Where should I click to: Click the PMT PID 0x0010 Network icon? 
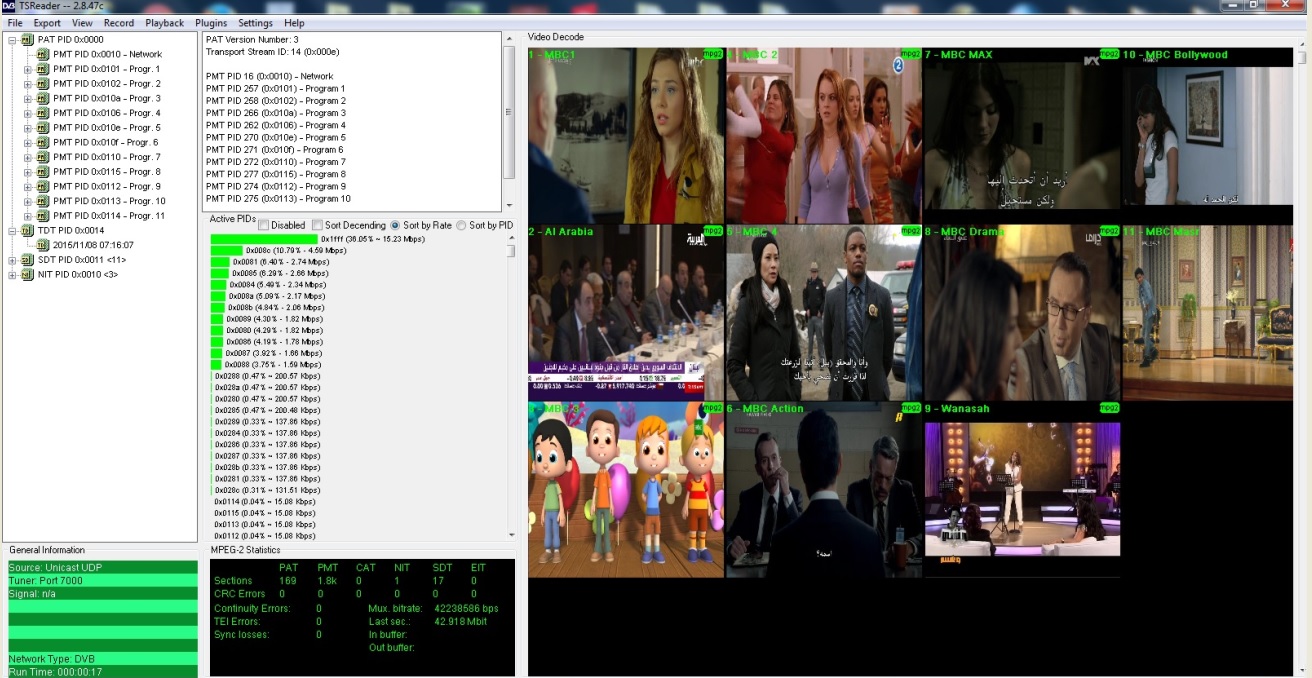43,54
